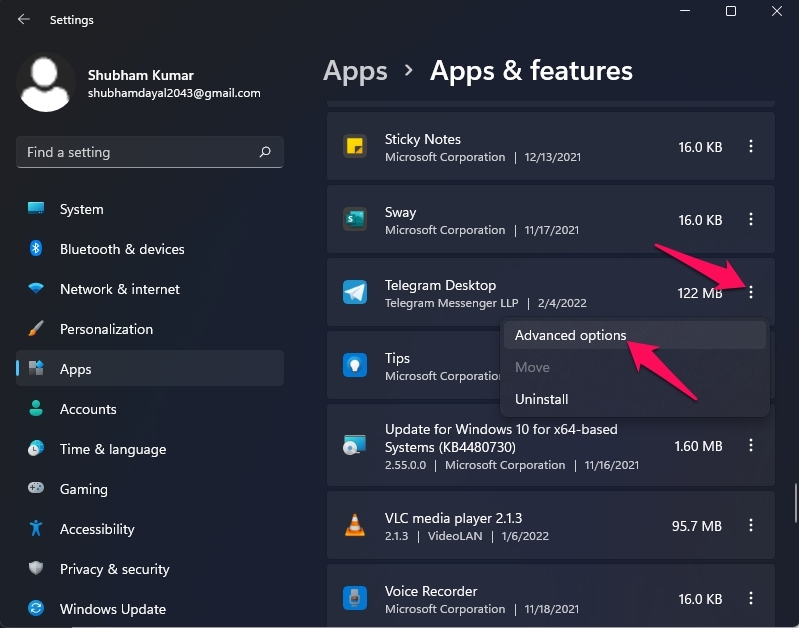Click the Sway app icon
Image resolution: width=799 pixels, height=628 pixels.
click(355, 219)
